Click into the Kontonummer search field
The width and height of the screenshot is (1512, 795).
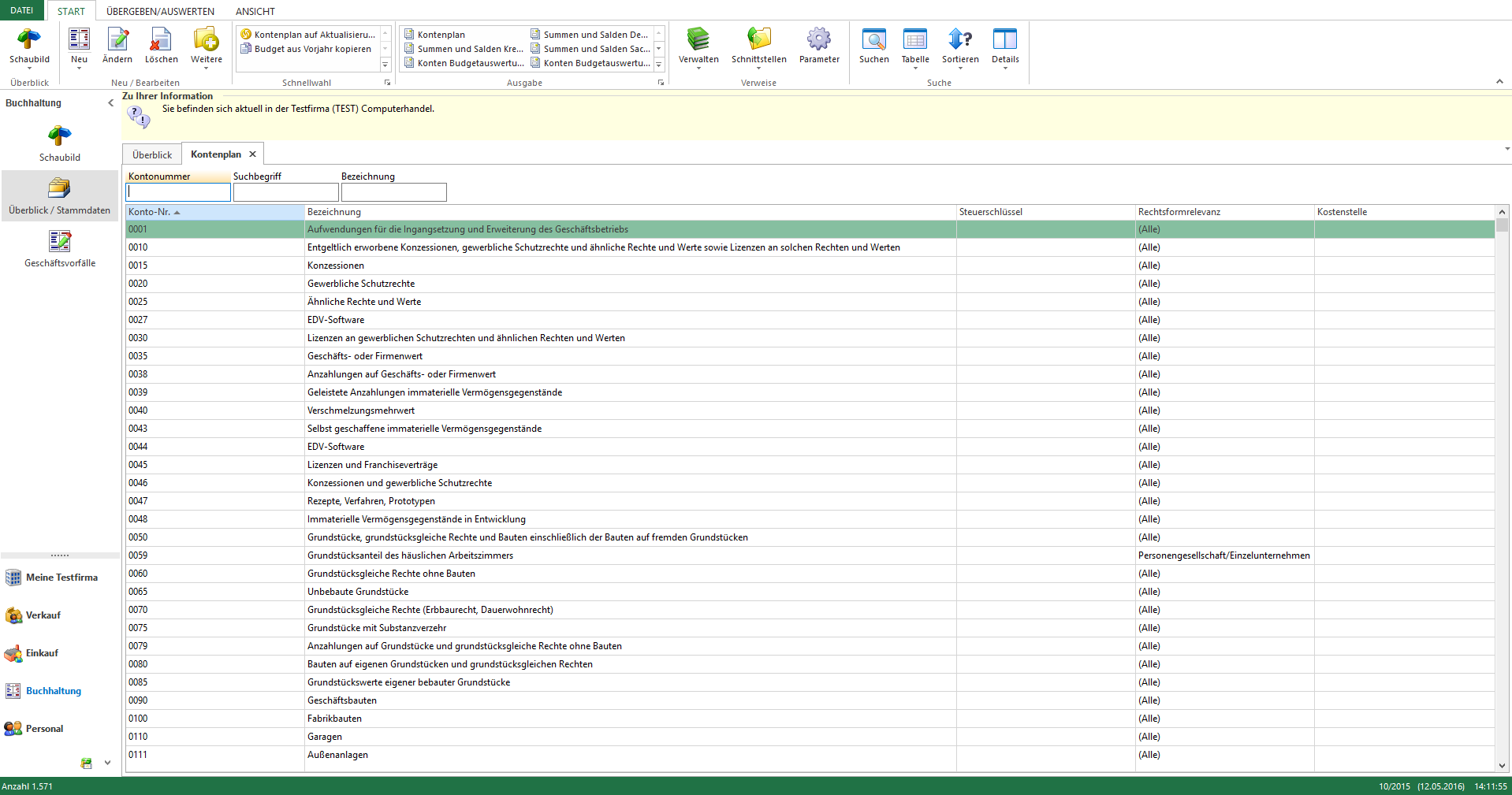[x=179, y=192]
